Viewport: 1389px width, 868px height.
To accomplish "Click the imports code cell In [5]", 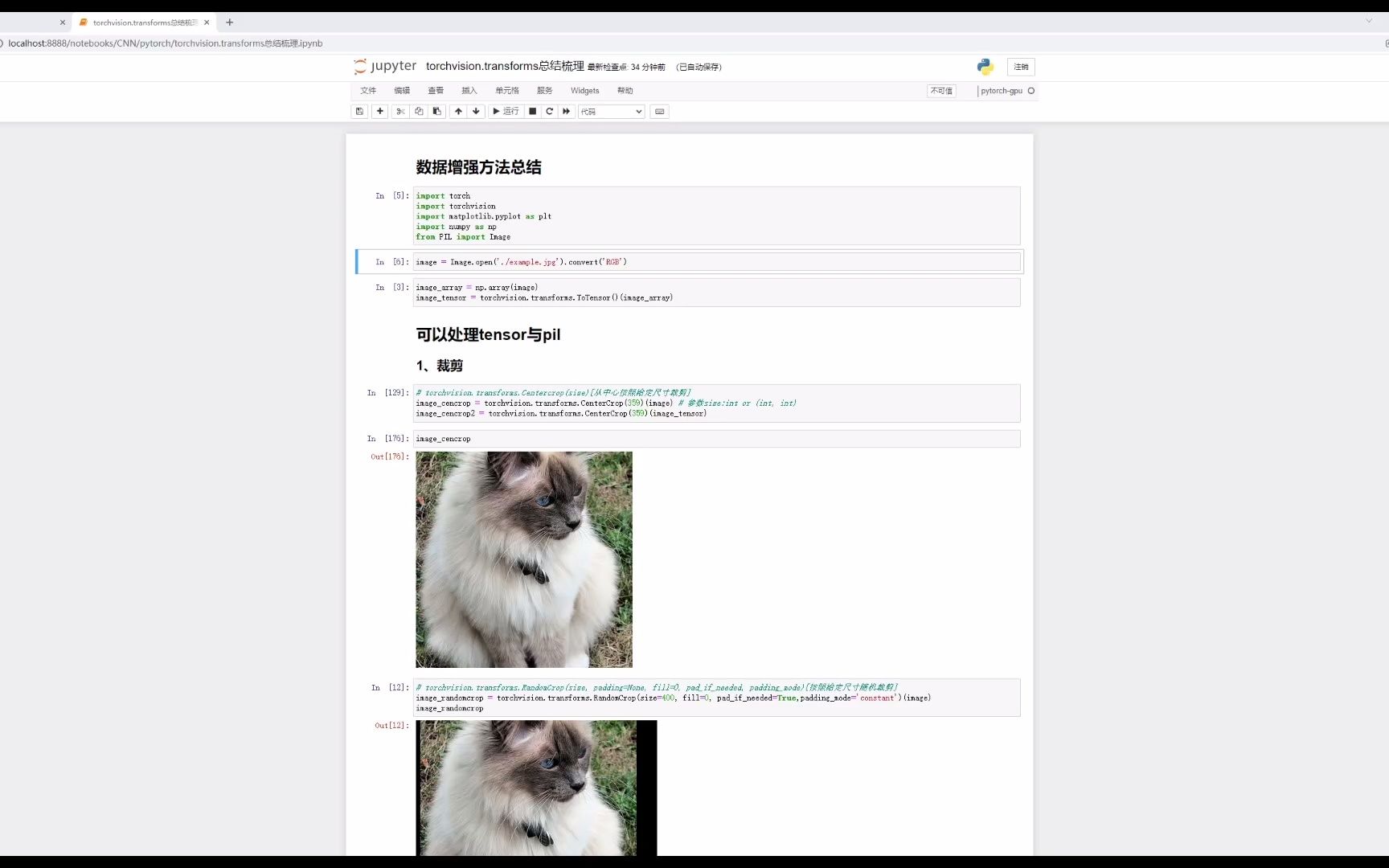I will coord(716,216).
